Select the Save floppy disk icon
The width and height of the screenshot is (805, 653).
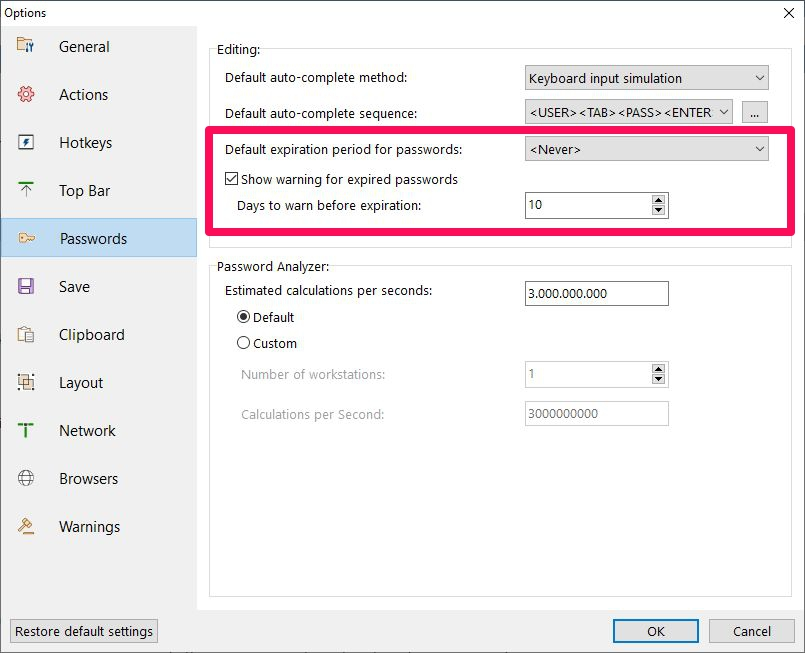coord(26,286)
